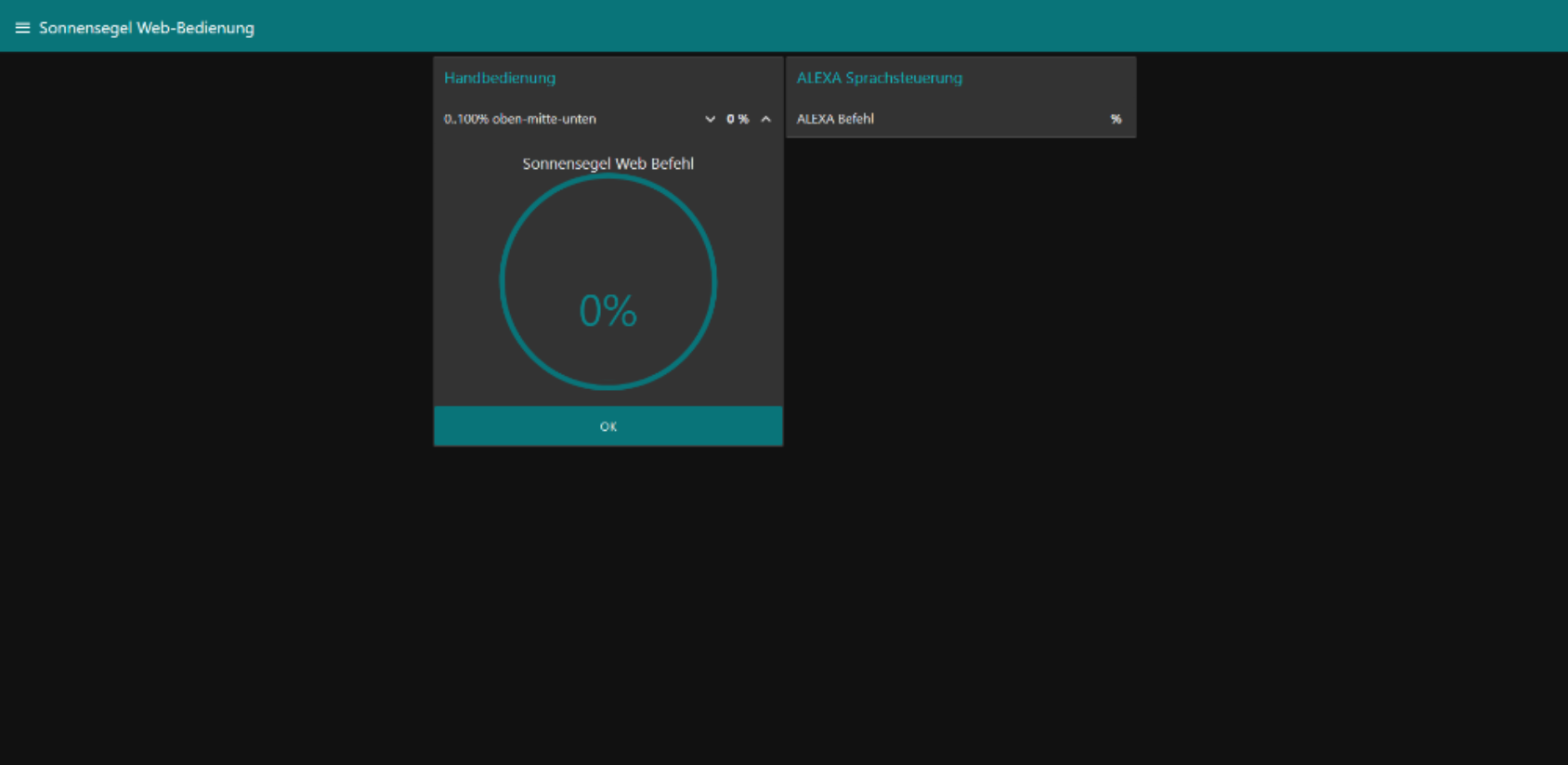Select the large 0% gauge value
1568x765 pixels.
coord(608,311)
